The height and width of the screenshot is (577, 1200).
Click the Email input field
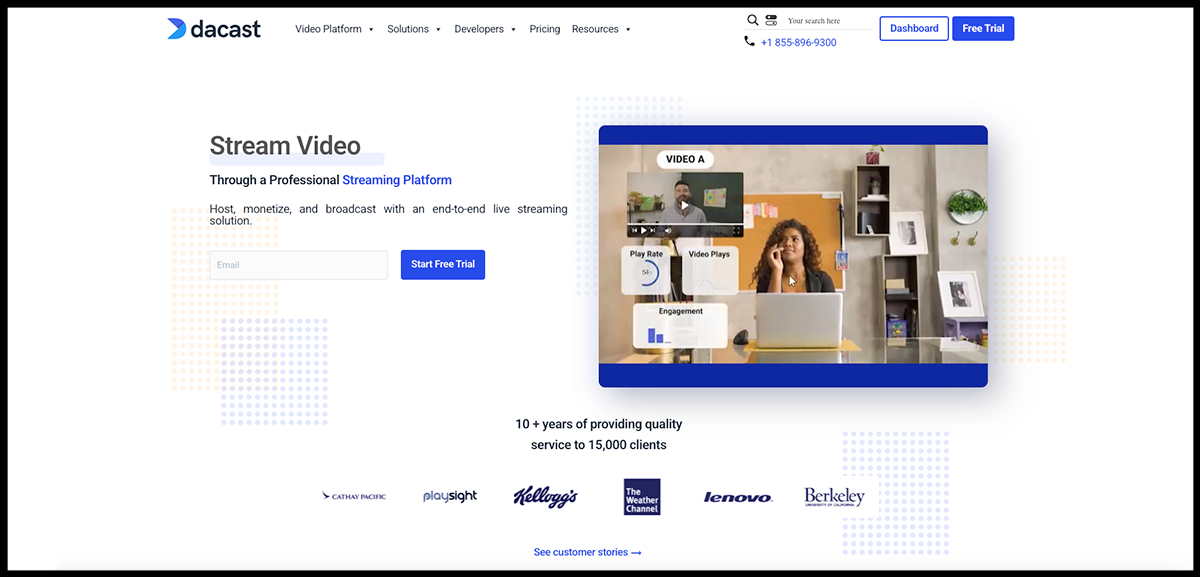point(298,265)
